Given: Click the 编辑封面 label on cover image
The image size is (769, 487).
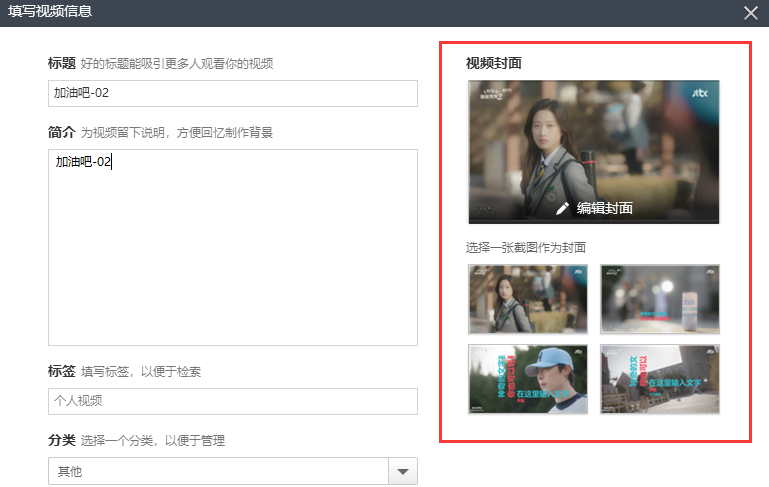Looking at the screenshot, I should (605, 208).
